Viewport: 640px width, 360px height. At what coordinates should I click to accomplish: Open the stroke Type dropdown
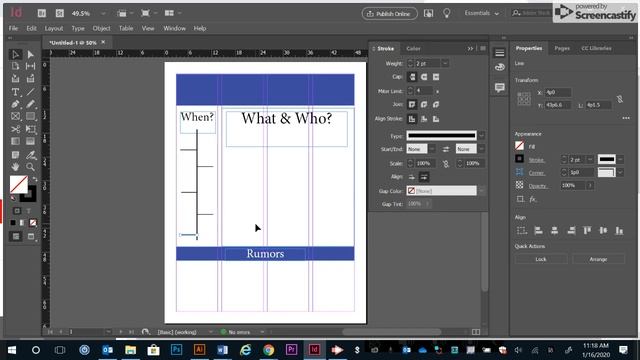click(x=482, y=135)
